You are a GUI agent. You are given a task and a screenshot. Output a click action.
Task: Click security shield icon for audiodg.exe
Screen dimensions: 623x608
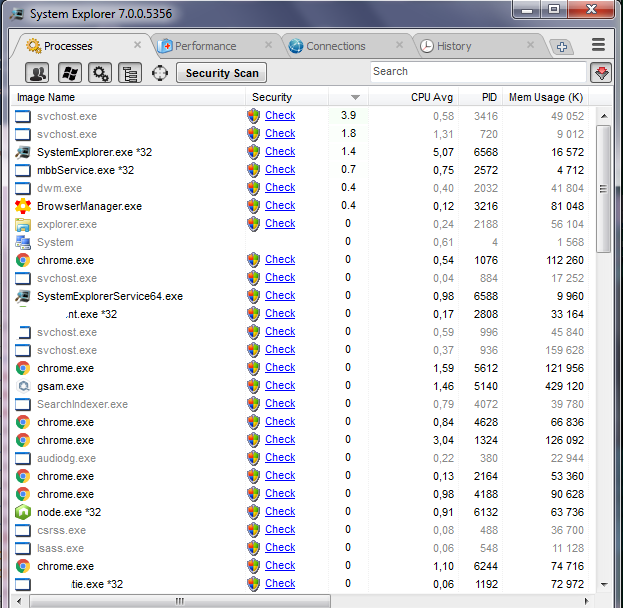click(253, 458)
